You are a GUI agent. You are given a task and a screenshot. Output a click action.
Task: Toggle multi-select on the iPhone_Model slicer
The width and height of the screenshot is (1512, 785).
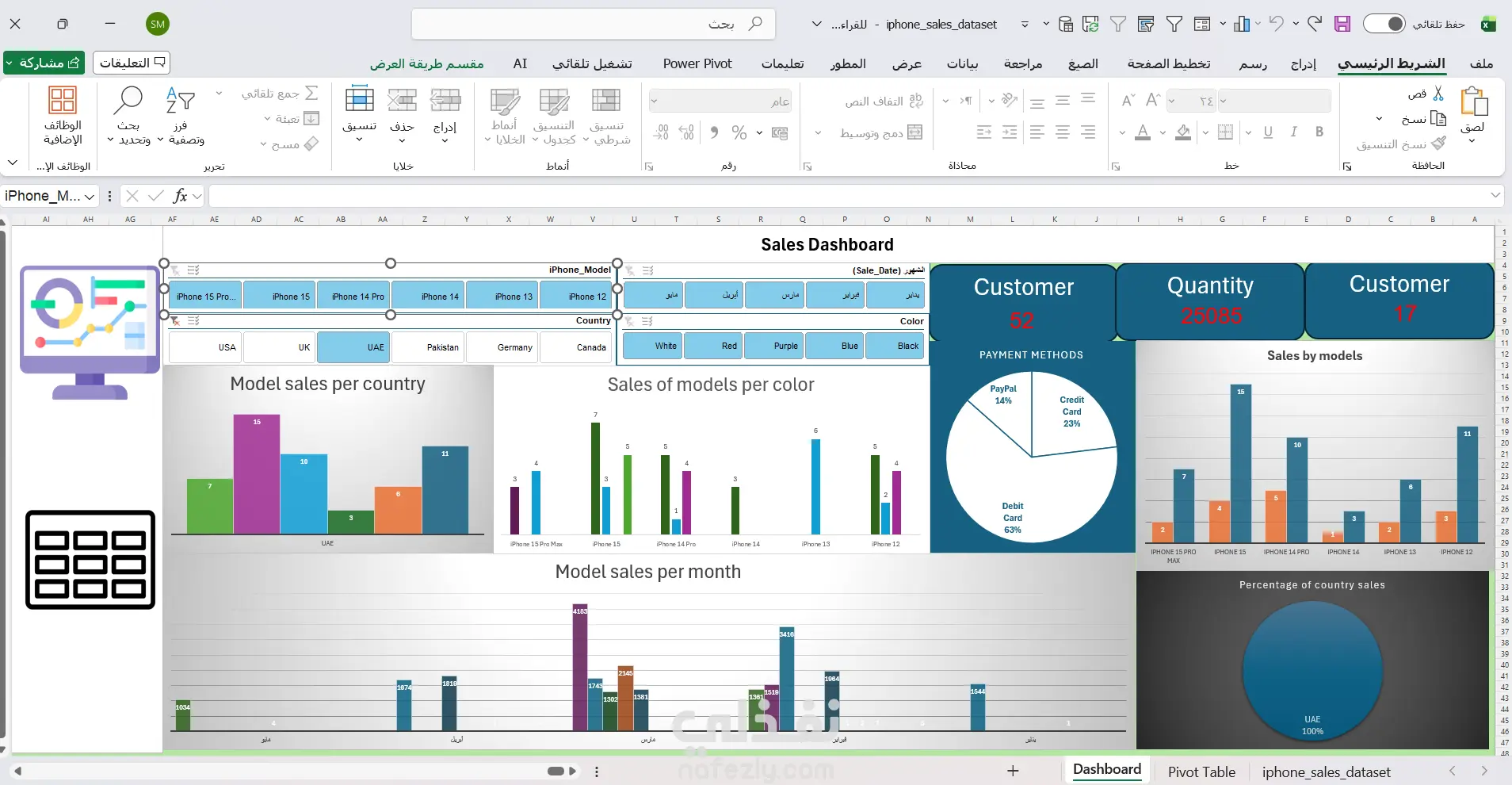click(193, 270)
